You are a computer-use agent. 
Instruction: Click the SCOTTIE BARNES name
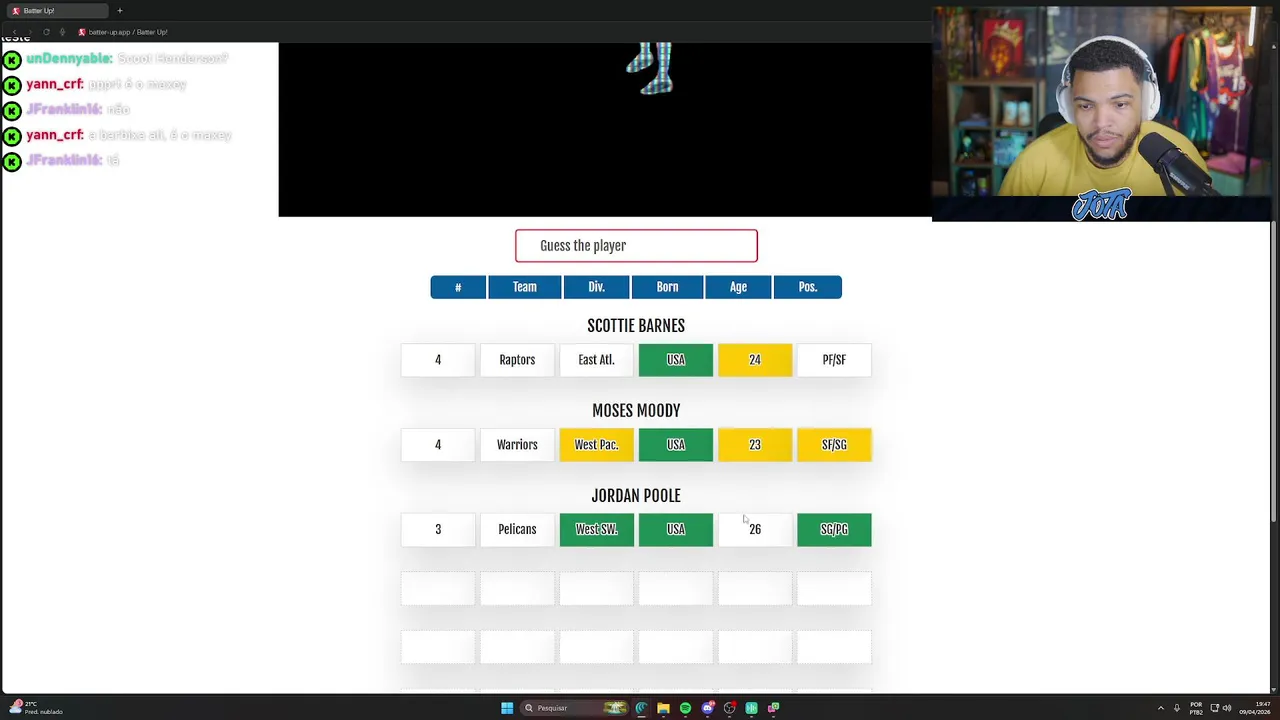coord(636,326)
